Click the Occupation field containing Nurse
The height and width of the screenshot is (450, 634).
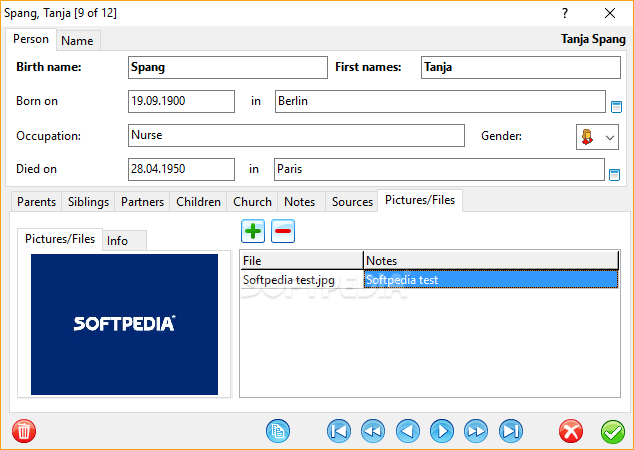(296, 135)
